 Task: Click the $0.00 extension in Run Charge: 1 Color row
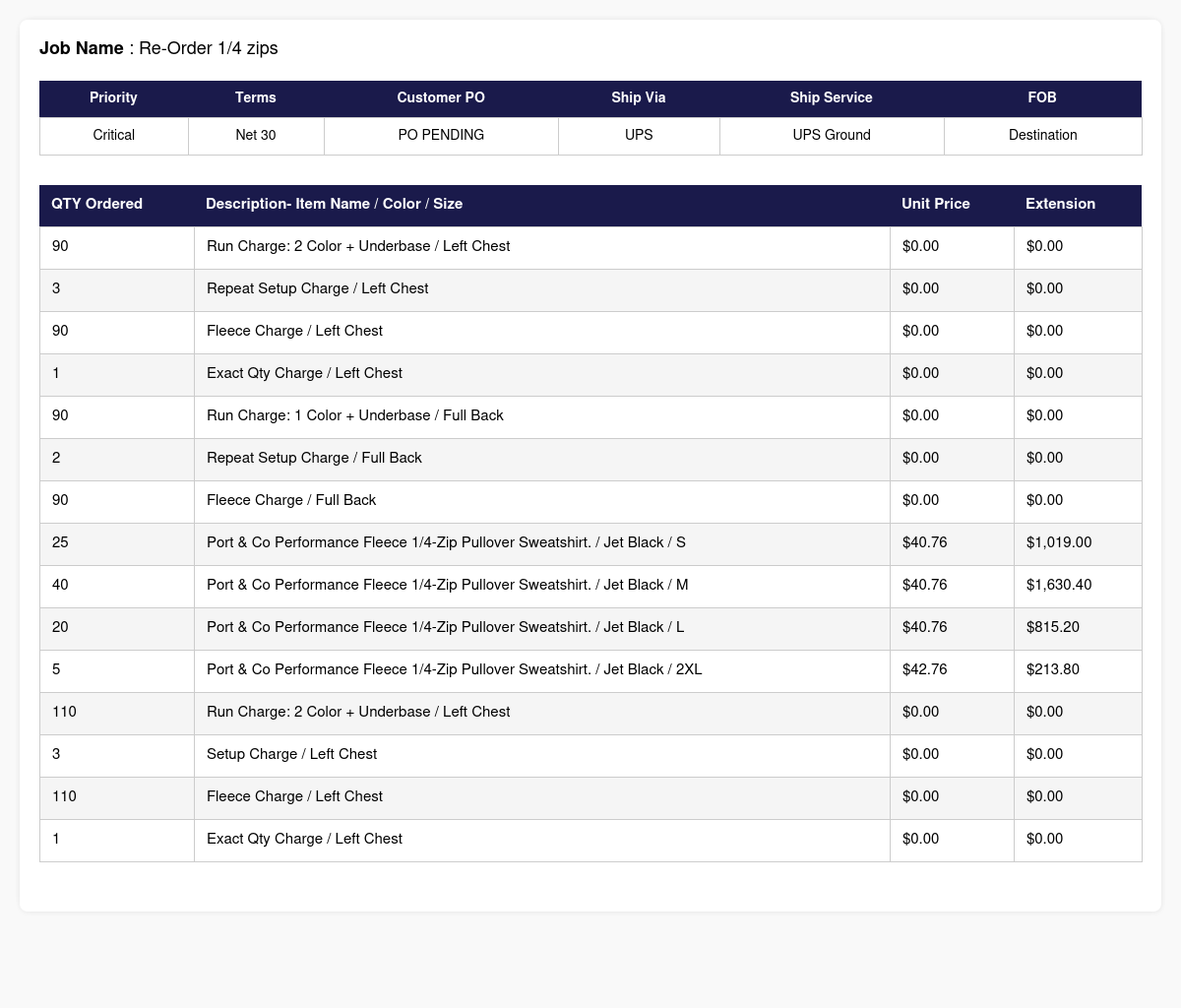1045,415
